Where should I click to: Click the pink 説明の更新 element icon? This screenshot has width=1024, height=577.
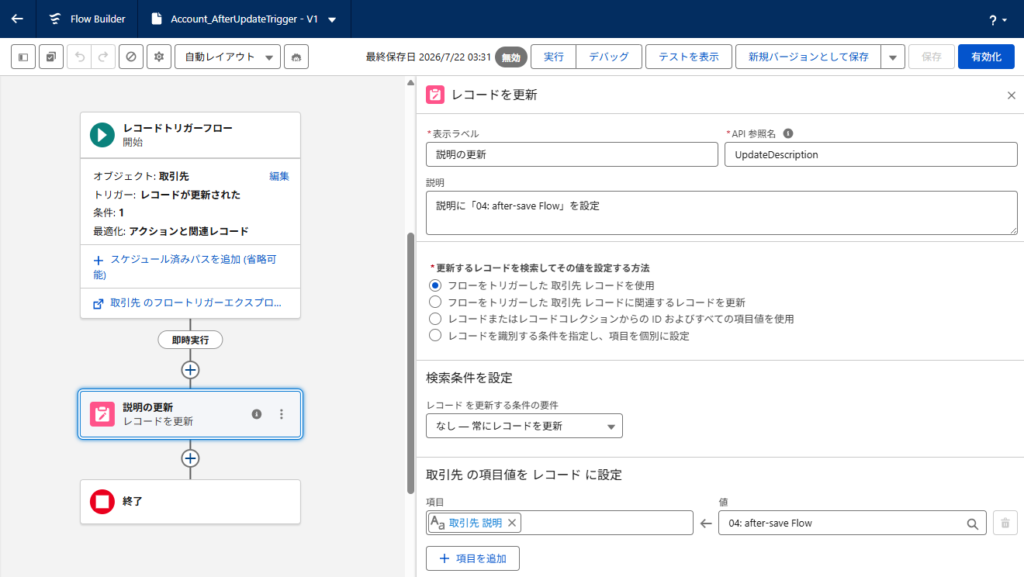[102, 414]
